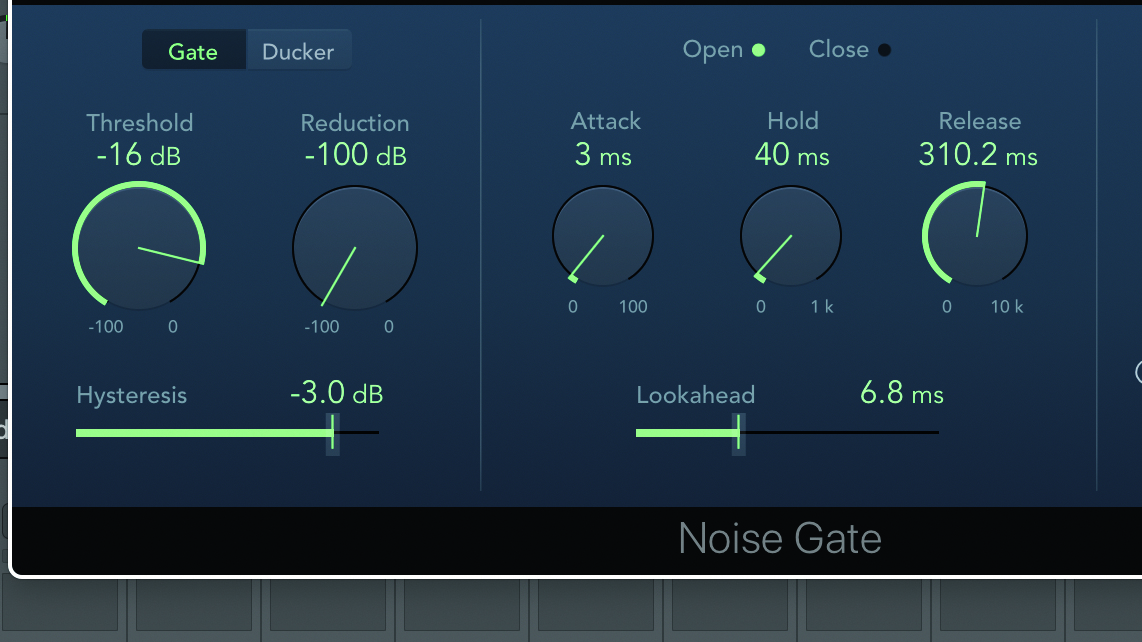Click the Hold value 40 ms

[x=792, y=155]
